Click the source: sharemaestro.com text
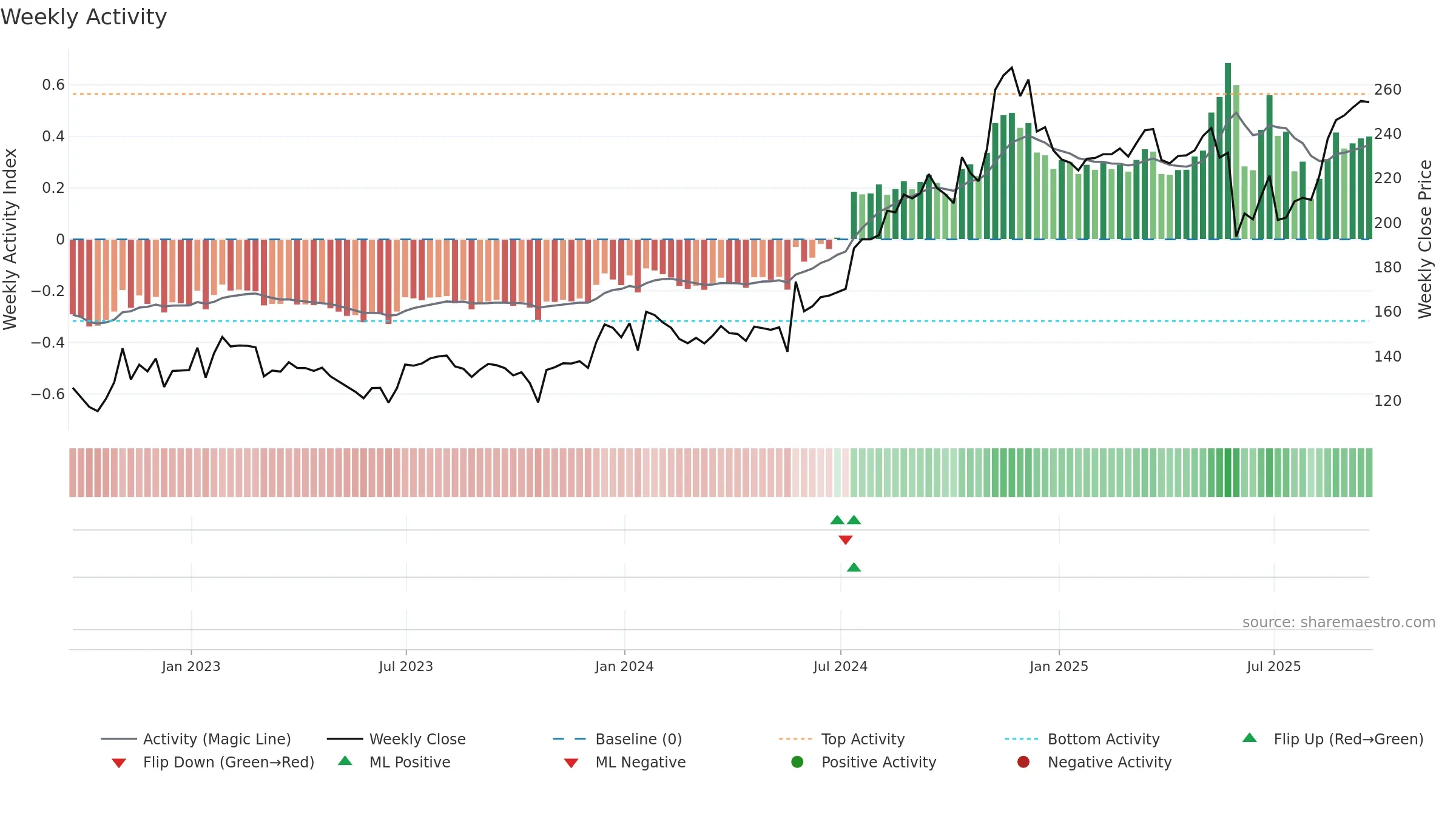Viewport: 1456px width, 819px height. pyautogui.click(x=1339, y=622)
